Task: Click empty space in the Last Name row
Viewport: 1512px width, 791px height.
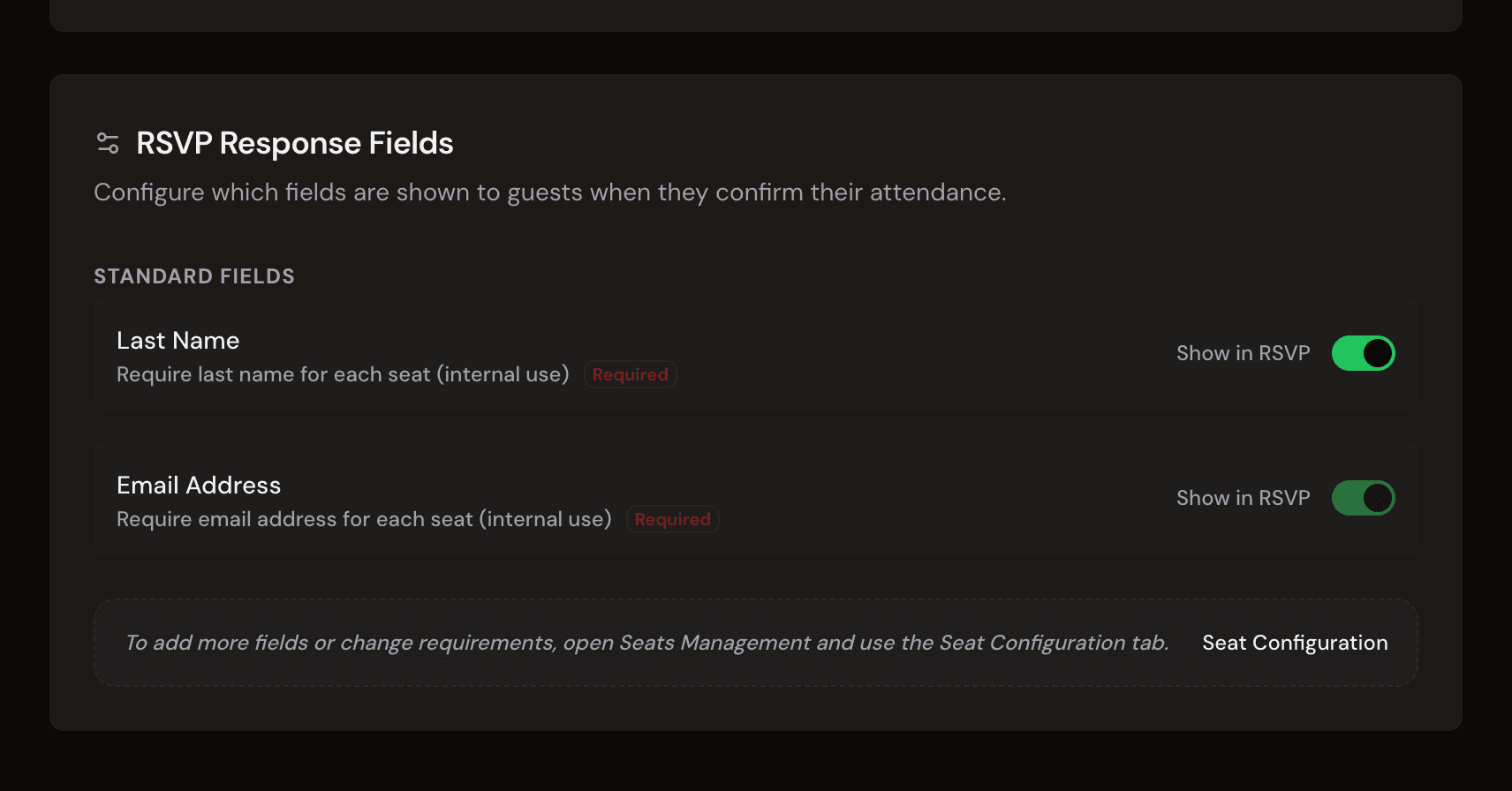Action: click(x=883, y=353)
